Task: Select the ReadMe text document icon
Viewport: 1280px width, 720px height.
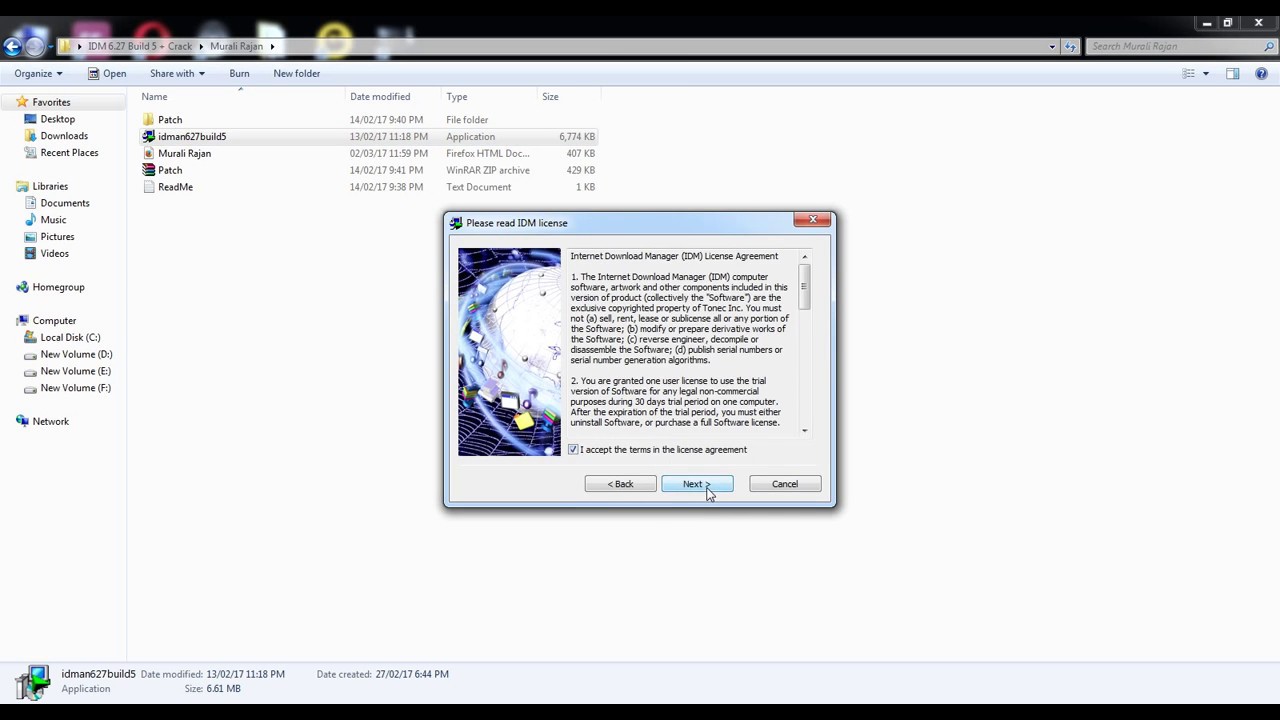Action: point(149,187)
